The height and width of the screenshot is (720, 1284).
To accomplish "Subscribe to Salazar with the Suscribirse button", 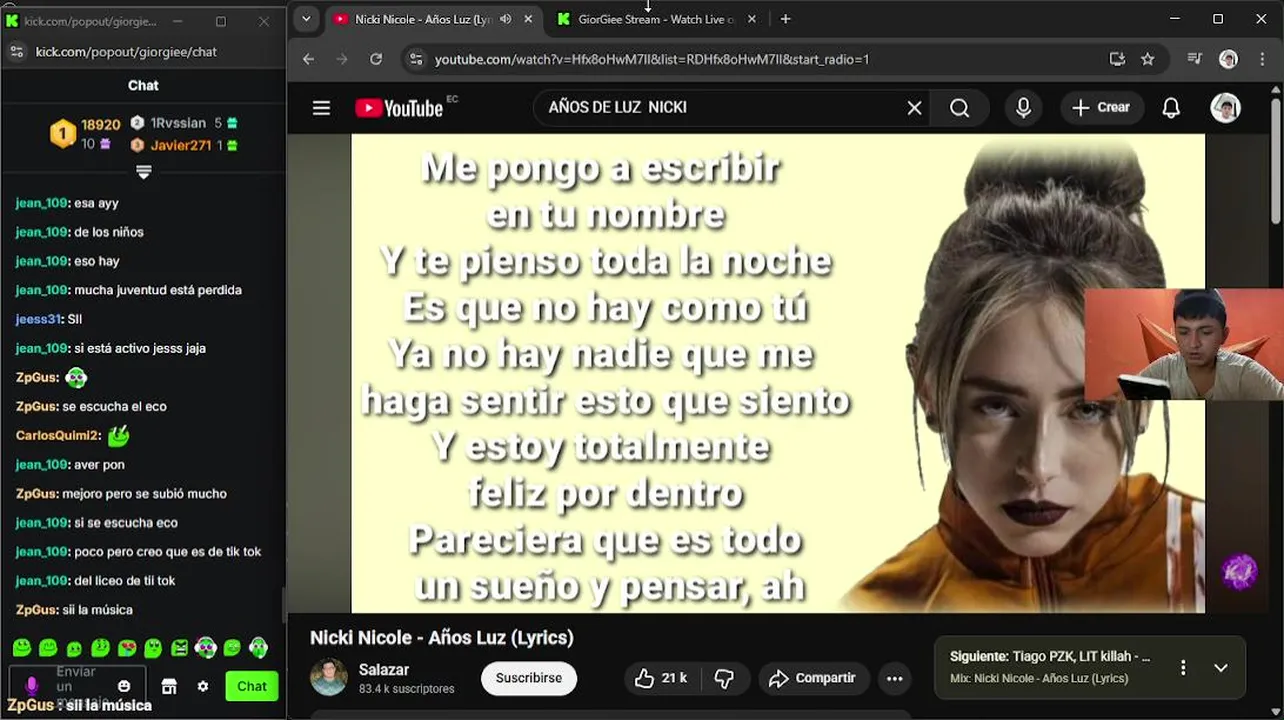I will [x=529, y=678].
